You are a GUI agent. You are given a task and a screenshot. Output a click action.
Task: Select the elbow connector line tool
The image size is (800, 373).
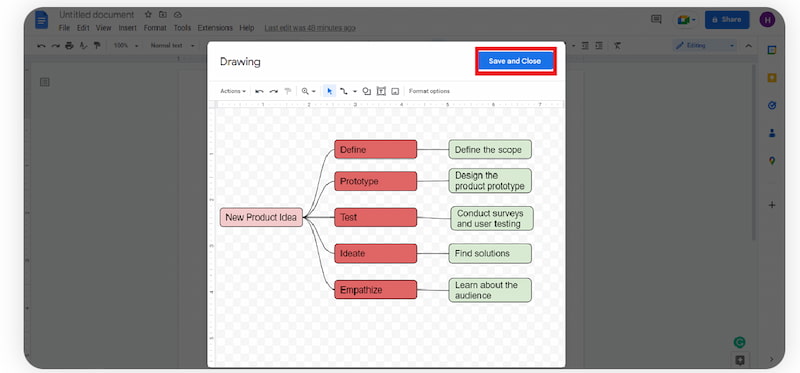tap(344, 91)
